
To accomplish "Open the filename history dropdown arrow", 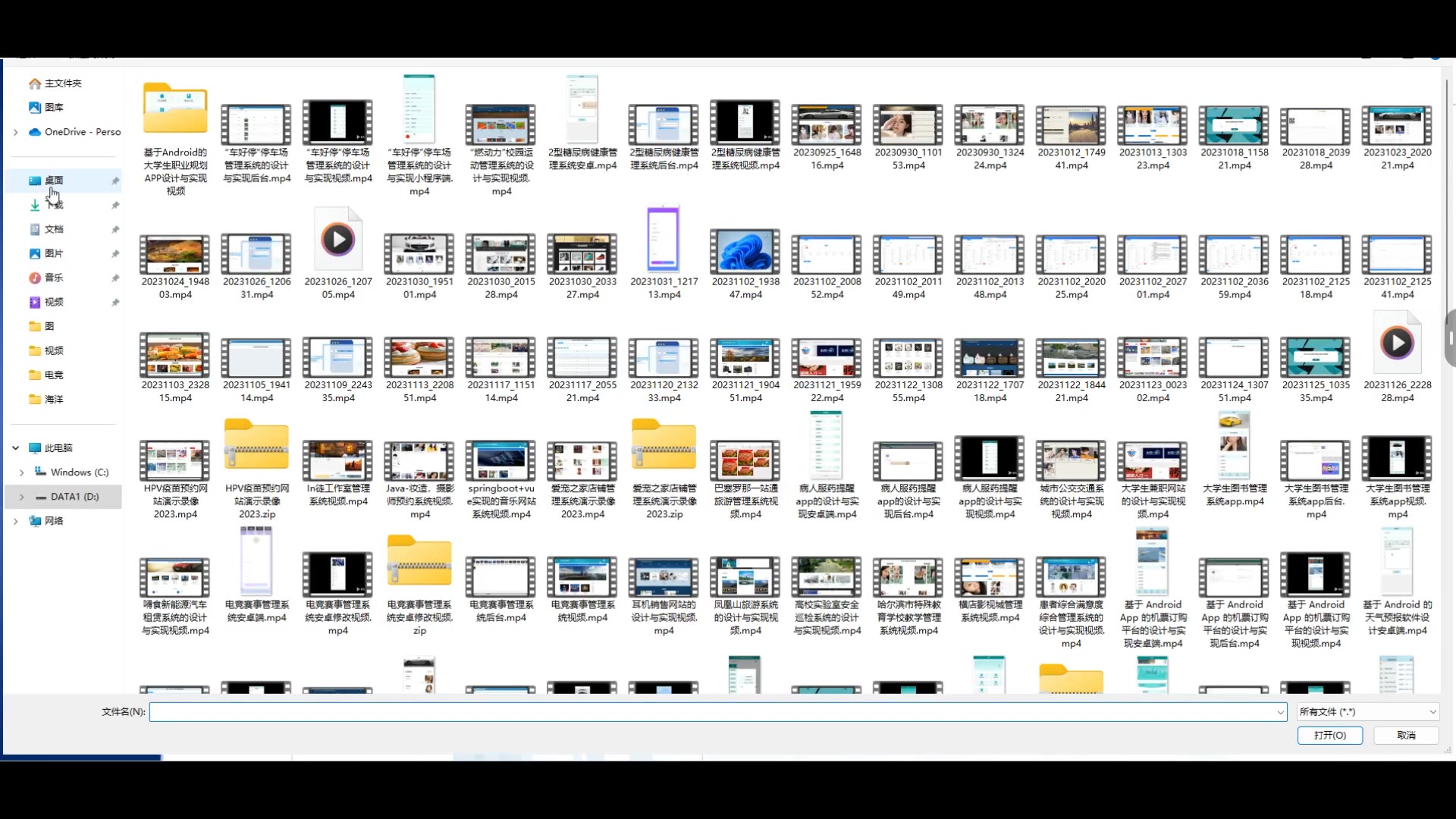I will [x=1280, y=712].
